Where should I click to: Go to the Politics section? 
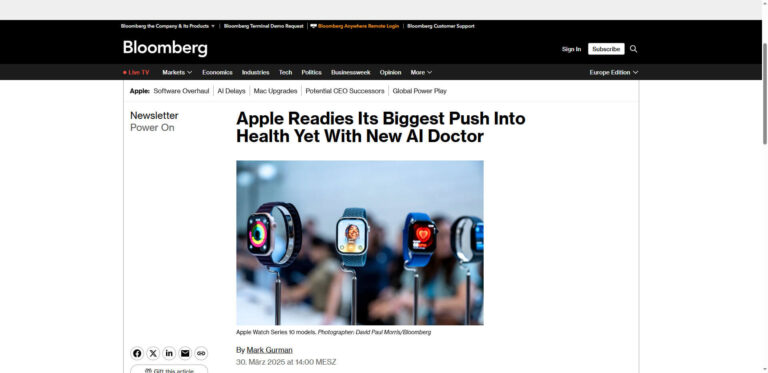pos(312,72)
